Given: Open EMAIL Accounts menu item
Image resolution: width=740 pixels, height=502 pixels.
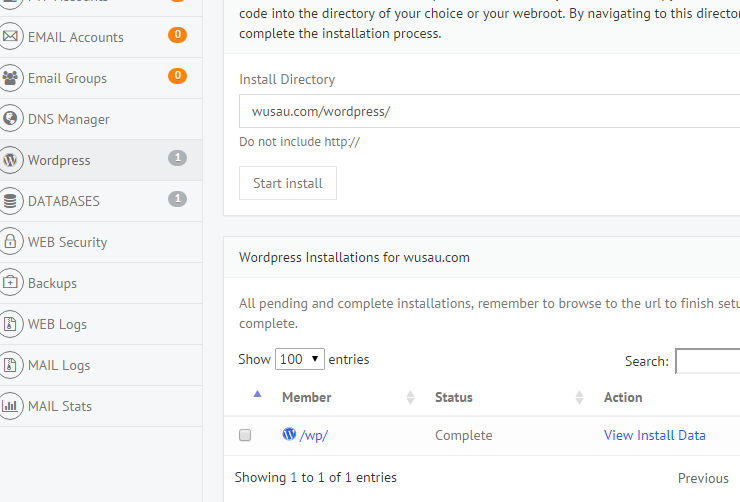Looking at the screenshot, I should (101, 37).
